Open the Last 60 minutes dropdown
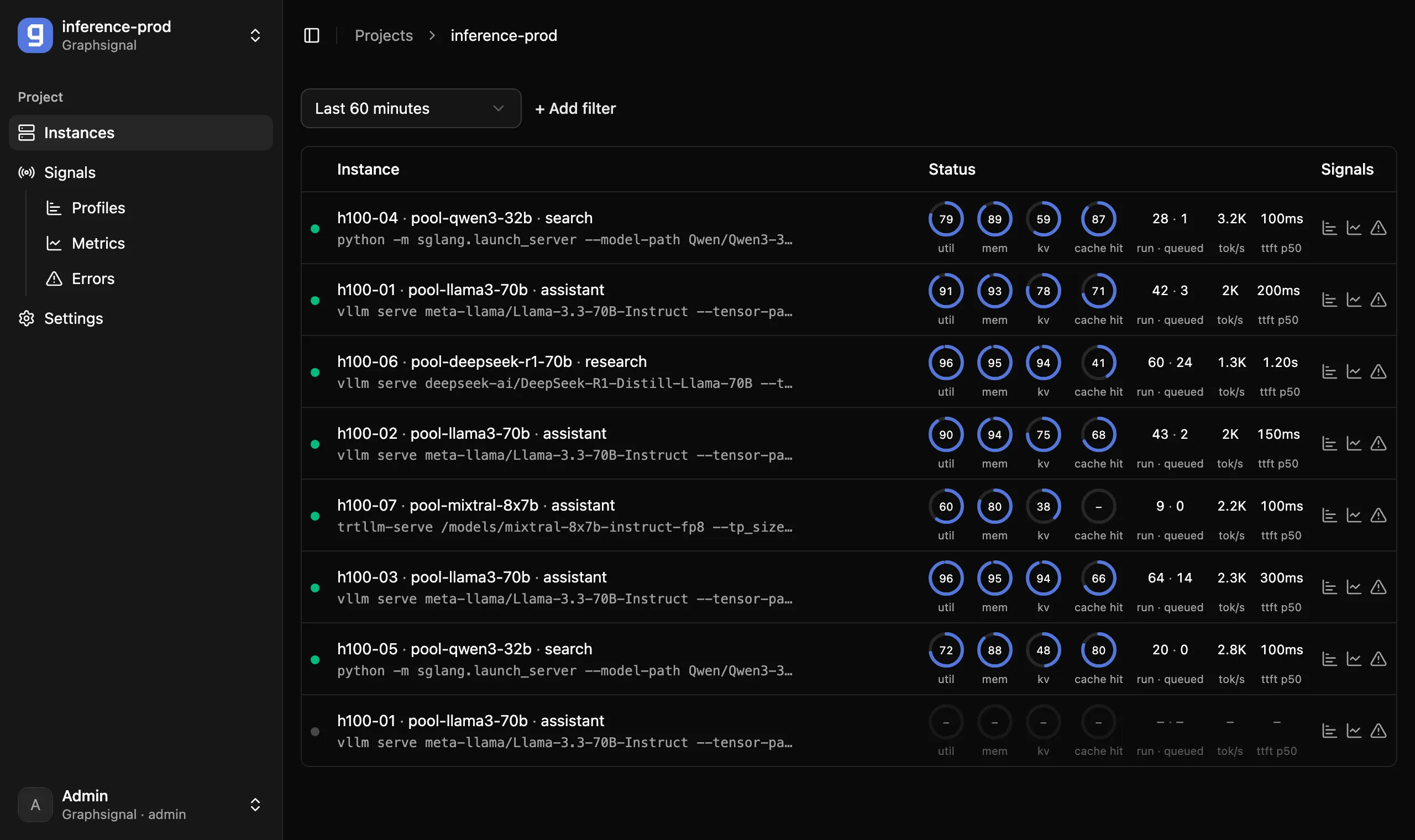Viewport: 1415px width, 840px height. pos(411,108)
